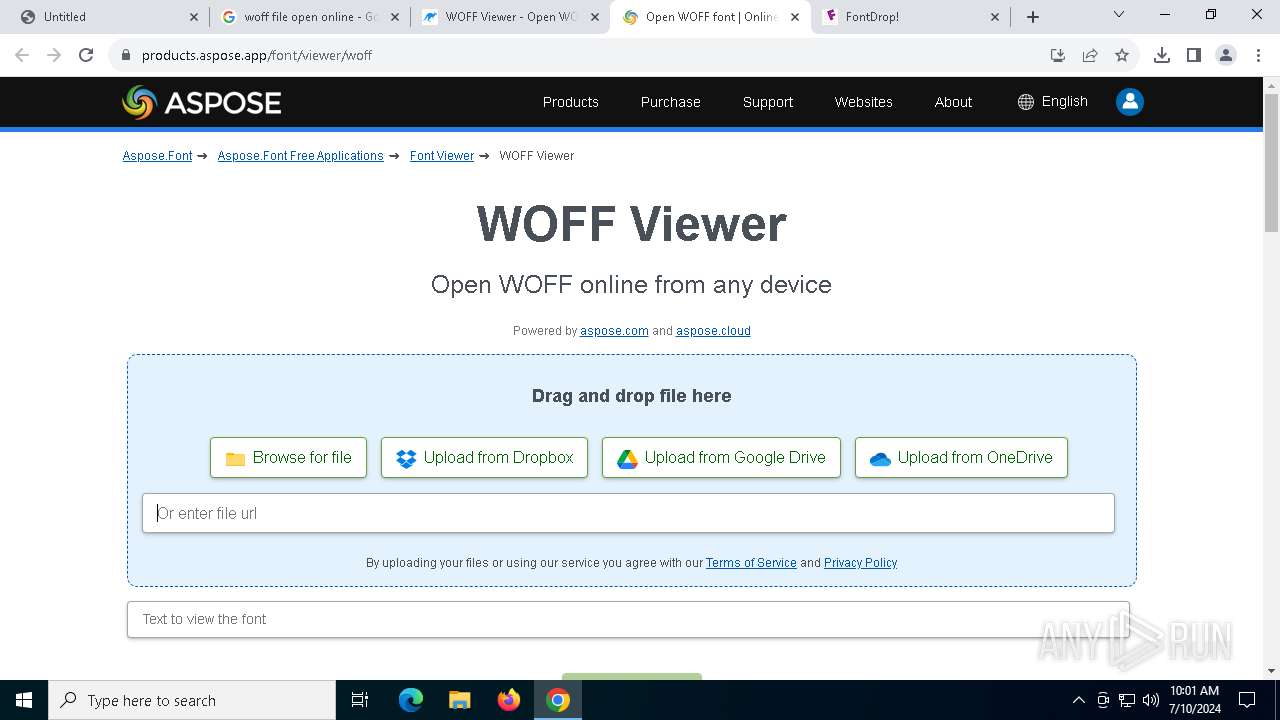Open the tab search dropdown arrow
This screenshot has width=1280, height=720.
click(x=1119, y=15)
